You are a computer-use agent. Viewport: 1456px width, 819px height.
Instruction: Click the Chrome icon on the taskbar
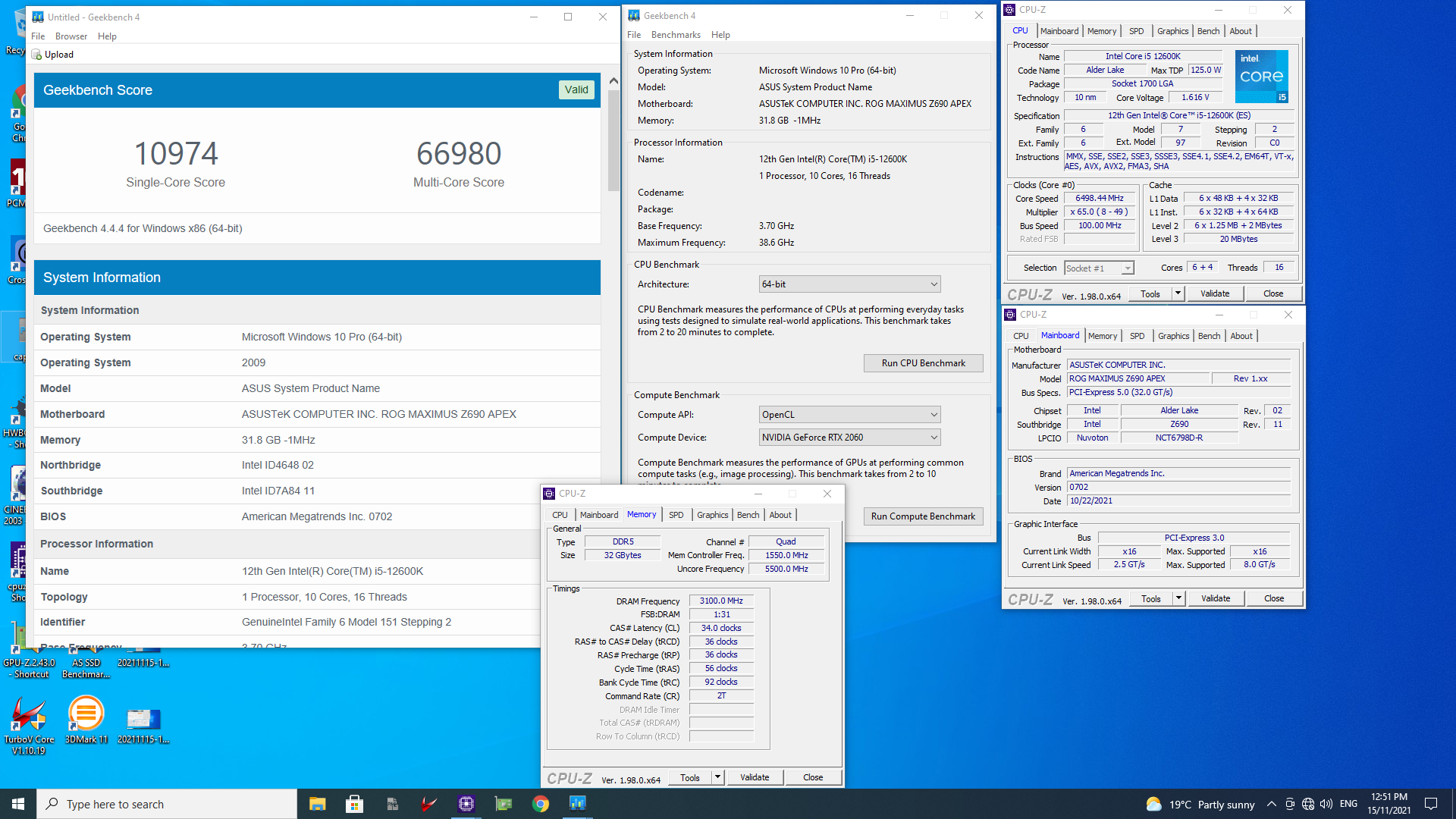tap(540, 804)
